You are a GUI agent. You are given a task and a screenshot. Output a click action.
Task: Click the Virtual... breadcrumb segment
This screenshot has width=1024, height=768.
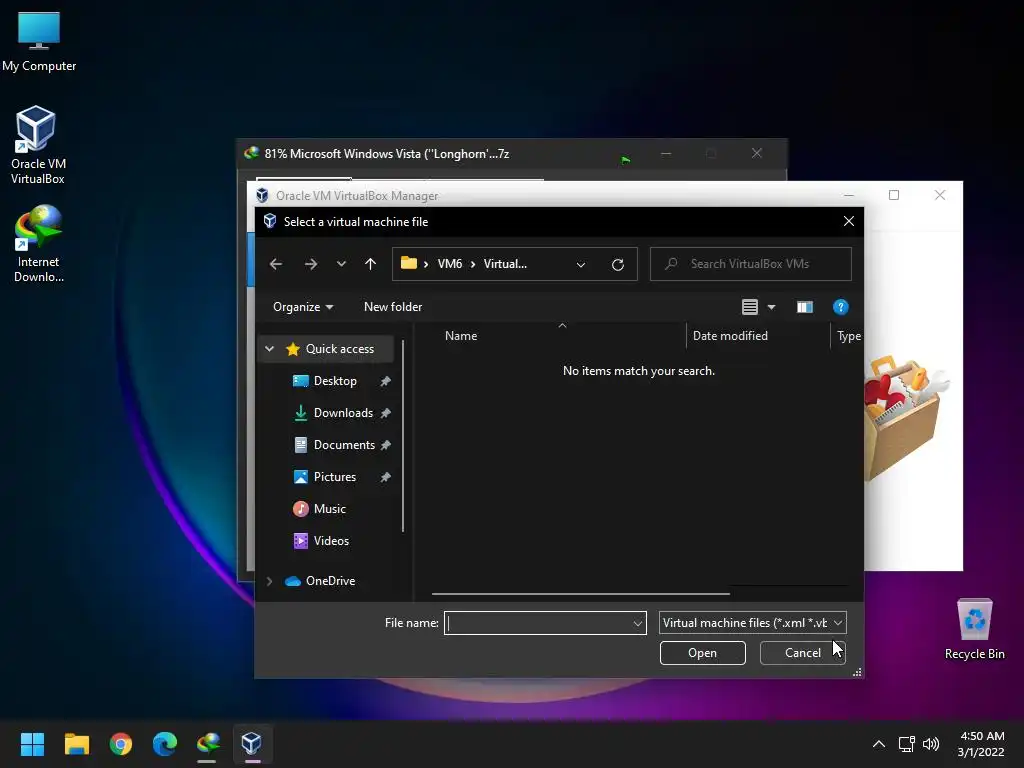pyautogui.click(x=505, y=264)
